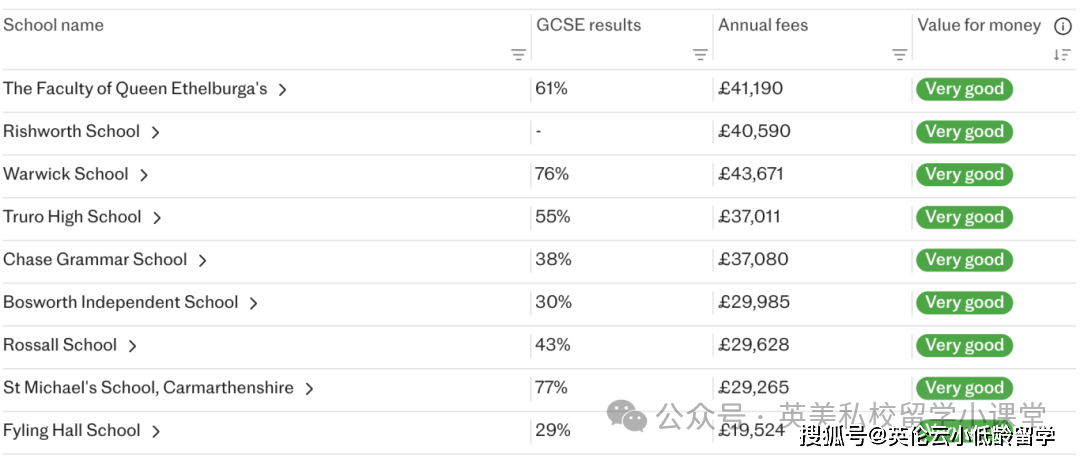Open The Faculty of Queen Ethelburga's link
The height and width of the screenshot is (459, 1080).
point(135,89)
